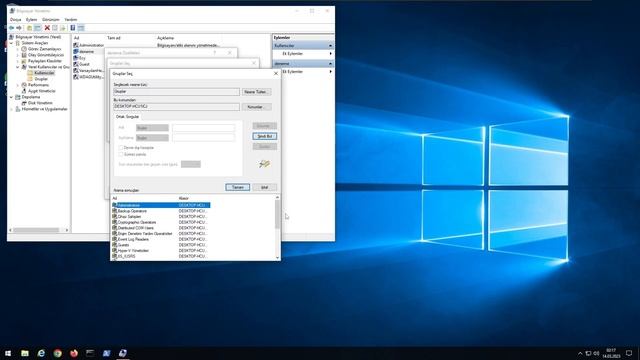Select the Disk Yönetimi tree node
This screenshot has height=360, width=640.
(x=40, y=103)
